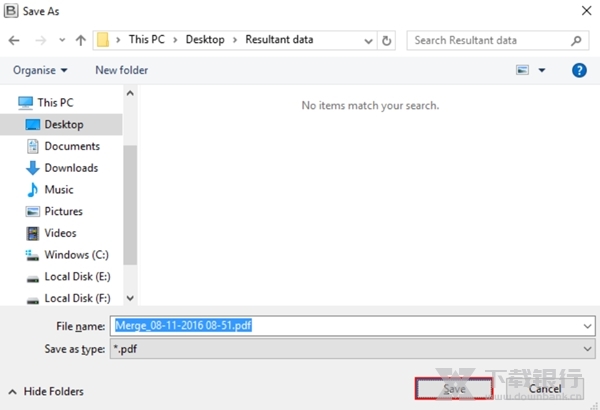
Task: Click the Save button
Action: point(455,388)
